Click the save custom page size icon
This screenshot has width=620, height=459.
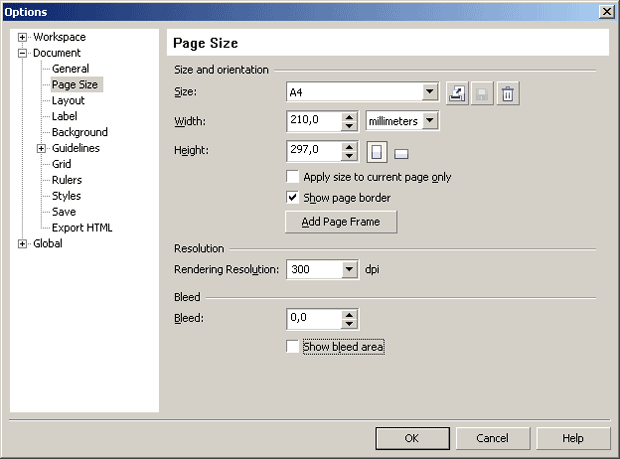tap(482, 93)
